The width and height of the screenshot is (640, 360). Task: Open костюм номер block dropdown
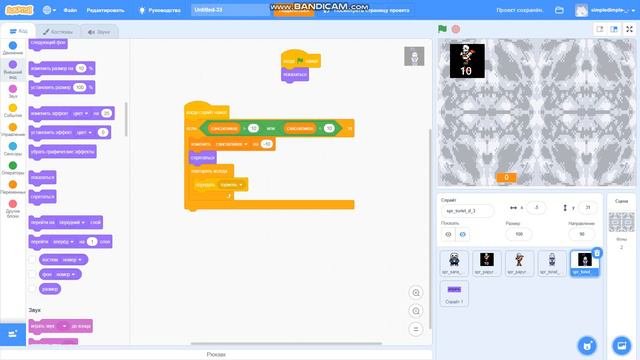(x=72, y=260)
